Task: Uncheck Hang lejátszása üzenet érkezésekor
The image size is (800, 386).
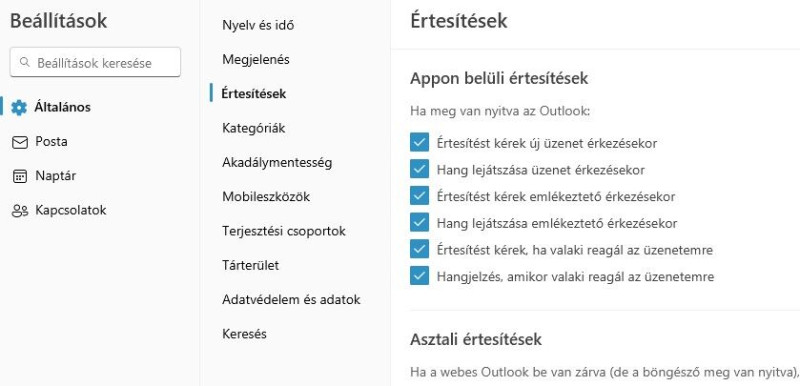Action: pos(419,169)
